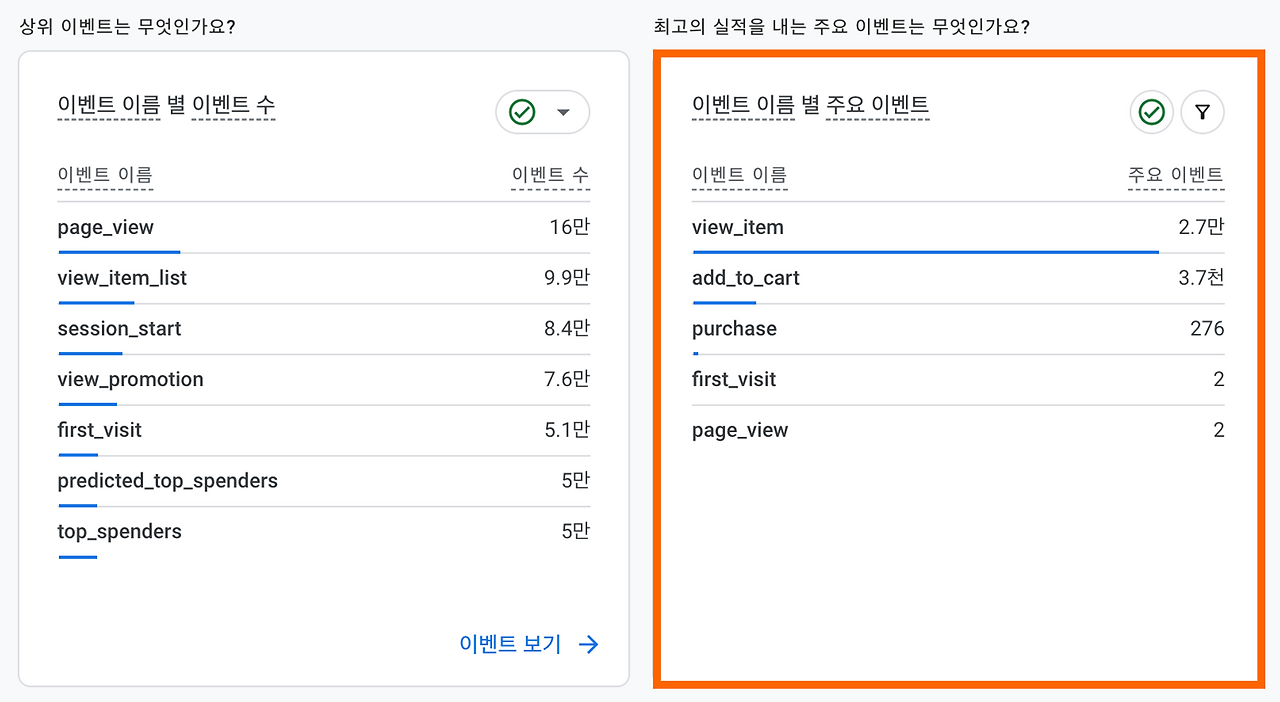
Task: Click green checkmark on key events card
Action: [x=1152, y=113]
